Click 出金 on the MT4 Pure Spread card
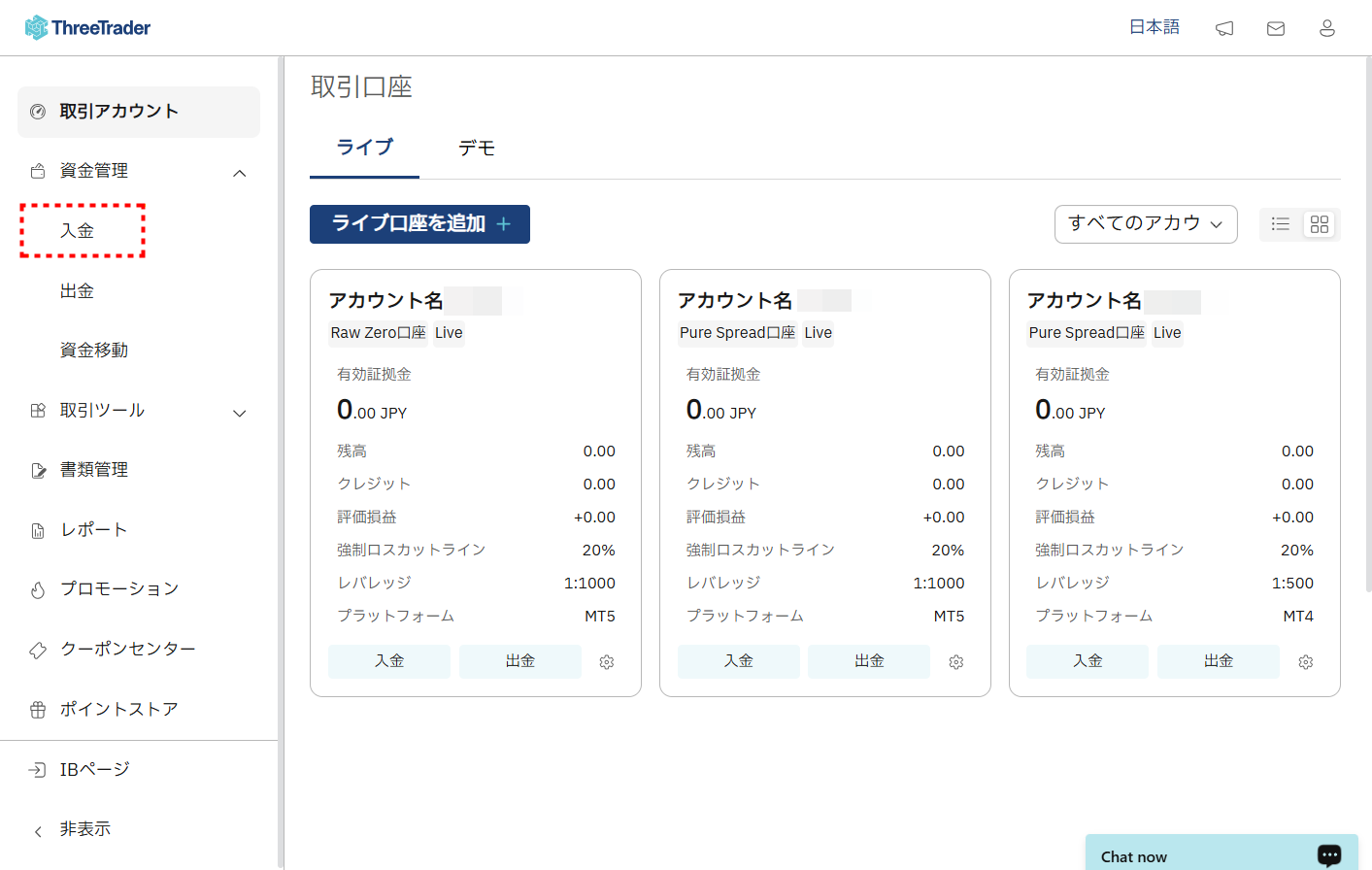The width and height of the screenshot is (1372, 870). [1219, 661]
